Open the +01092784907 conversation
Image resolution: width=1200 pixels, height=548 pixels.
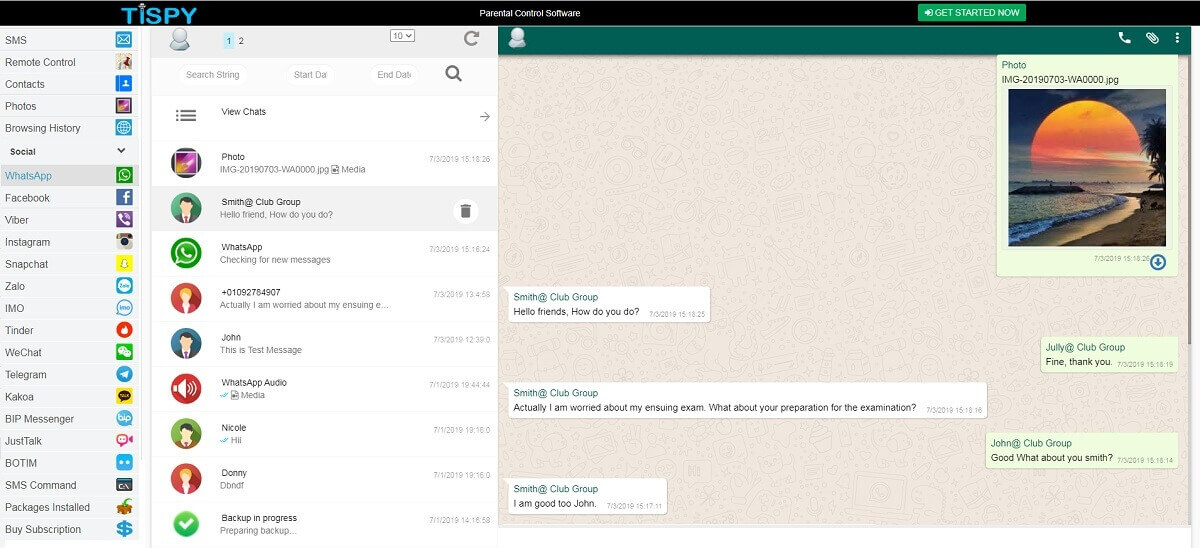pos(324,299)
